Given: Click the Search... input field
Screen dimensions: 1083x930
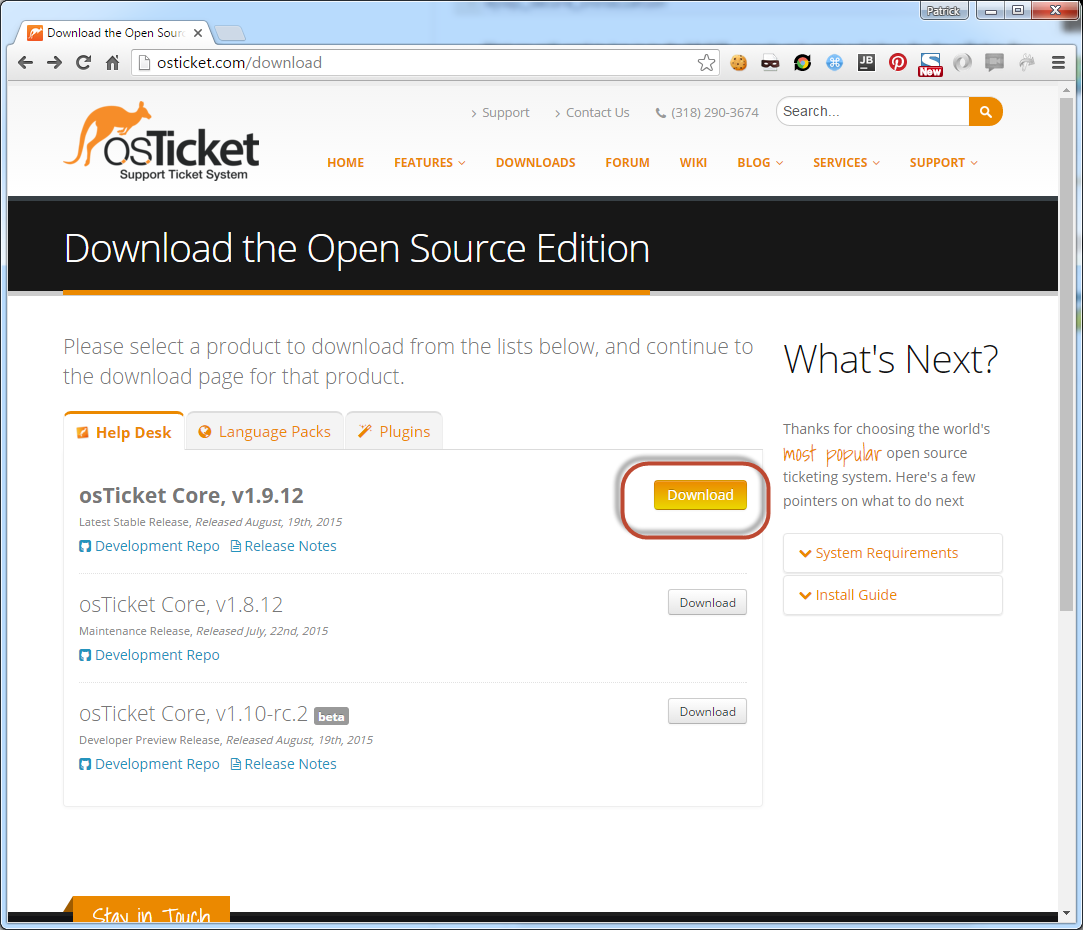Looking at the screenshot, I should (x=872, y=111).
